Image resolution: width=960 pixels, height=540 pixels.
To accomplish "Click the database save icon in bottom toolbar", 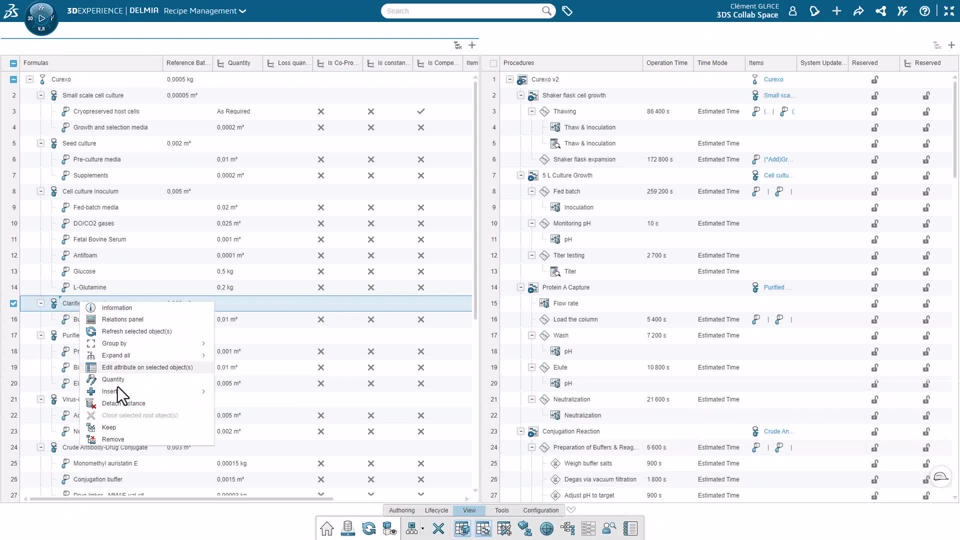I will coord(348,528).
